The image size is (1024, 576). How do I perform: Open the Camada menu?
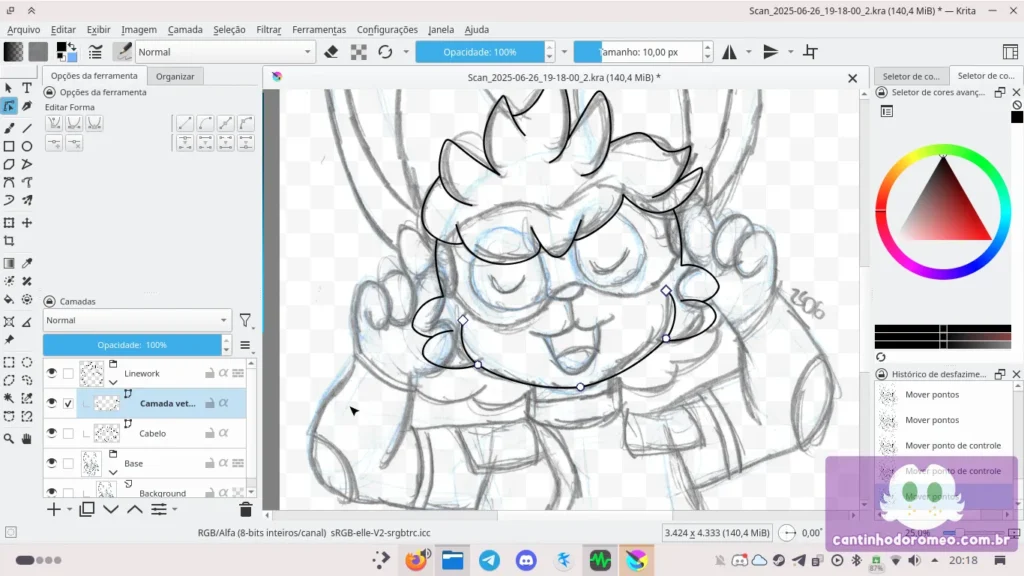(x=185, y=29)
